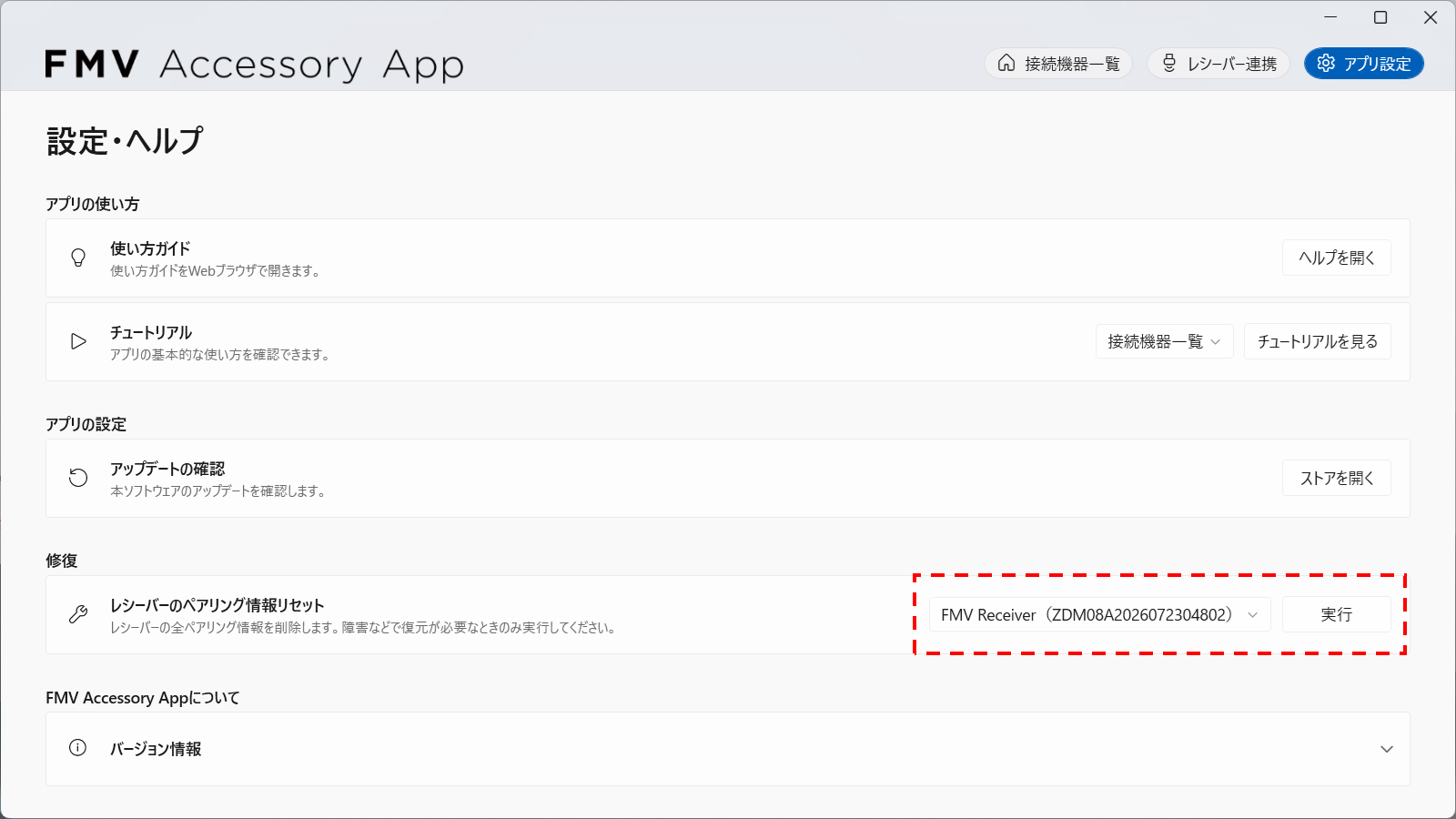The image size is (1456, 819).
Task: Click the gear icon in アプリ設定 tab
Action: [1326, 63]
